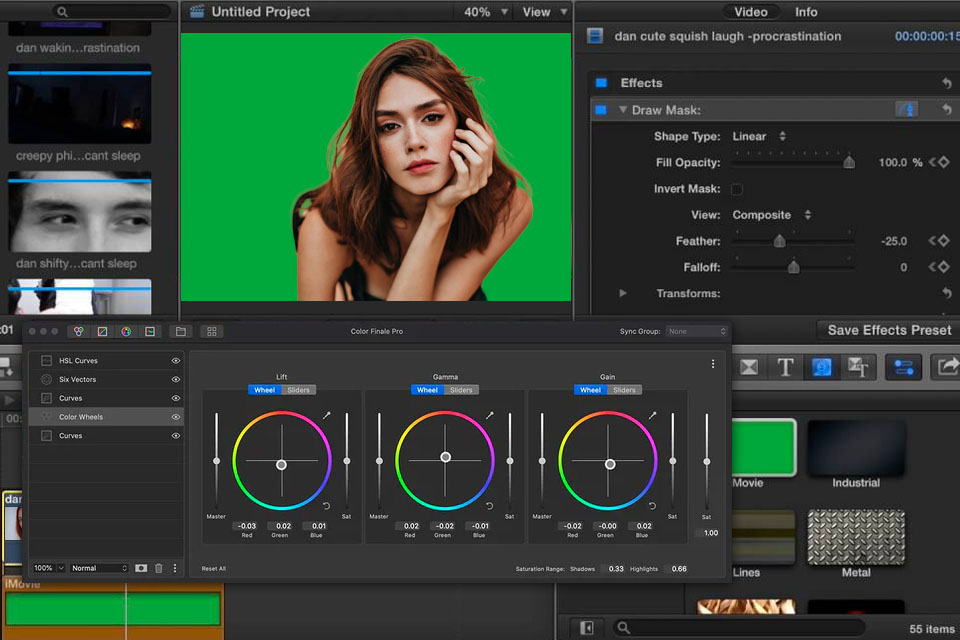Toggle visibility of the Six Vectors layer

pos(176,380)
